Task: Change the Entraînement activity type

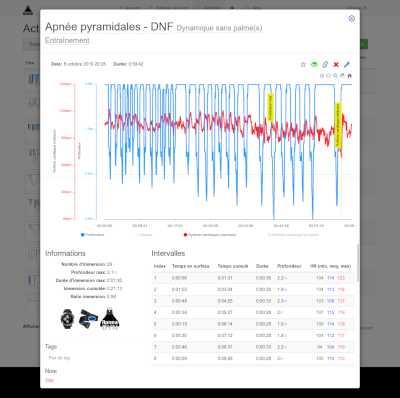Action: point(67,40)
